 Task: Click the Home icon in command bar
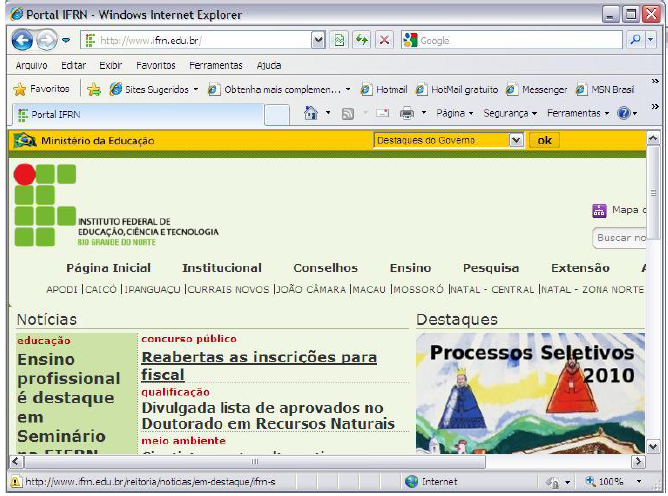311,113
